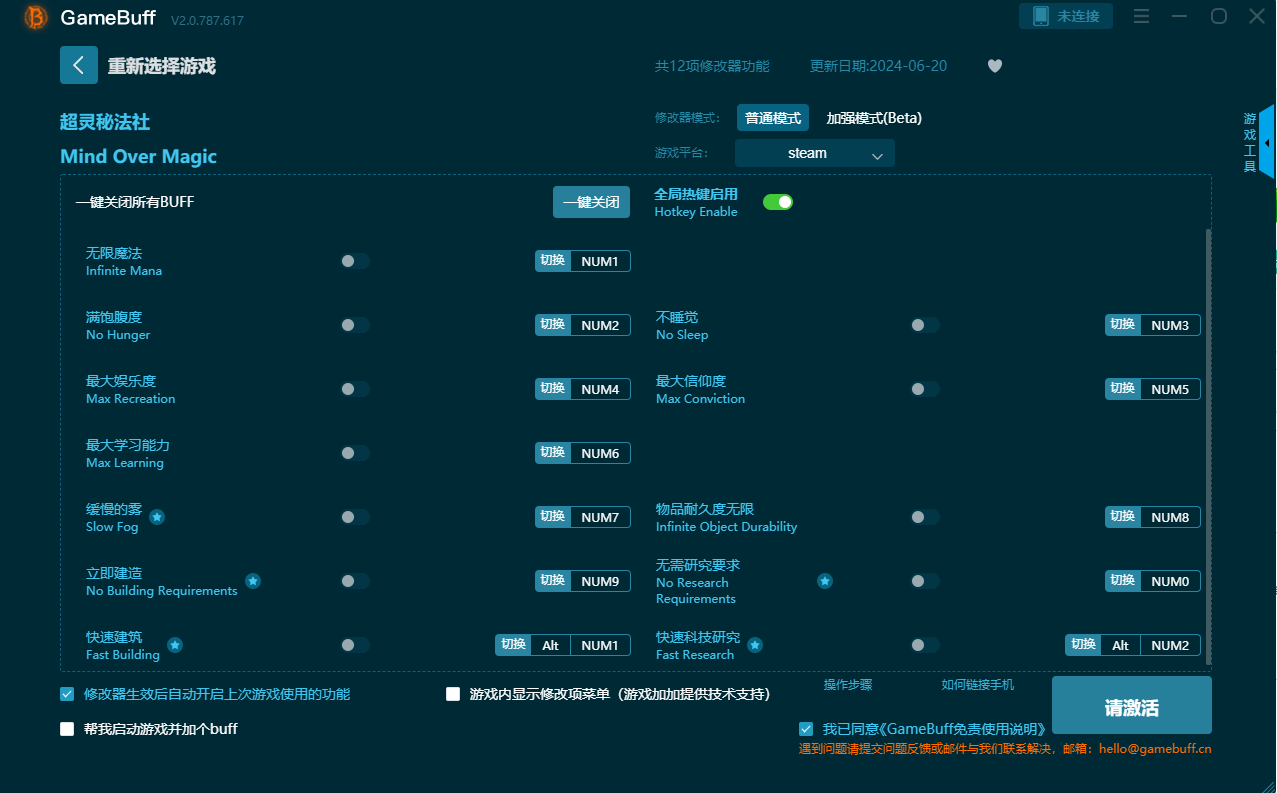
Task: Turn on Max Learning toggle
Action: pyautogui.click(x=355, y=453)
